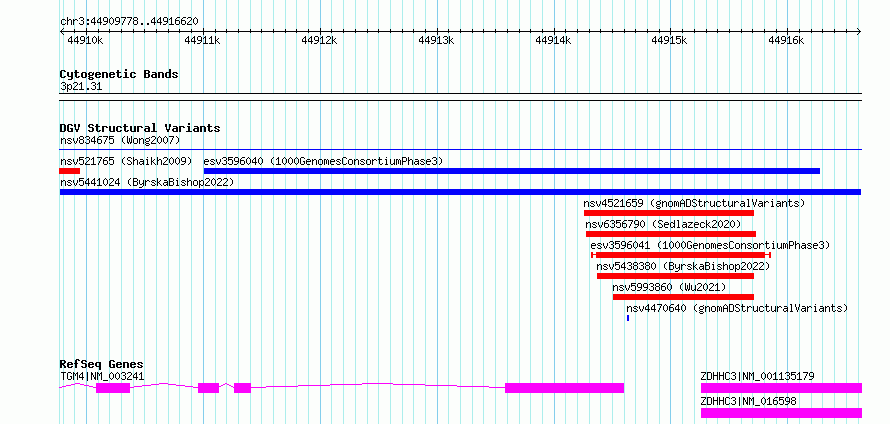890x424 pixels.
Task: Click the right arrowhead of the ruler
Action: pyautogui.click(x=859, y=31)
